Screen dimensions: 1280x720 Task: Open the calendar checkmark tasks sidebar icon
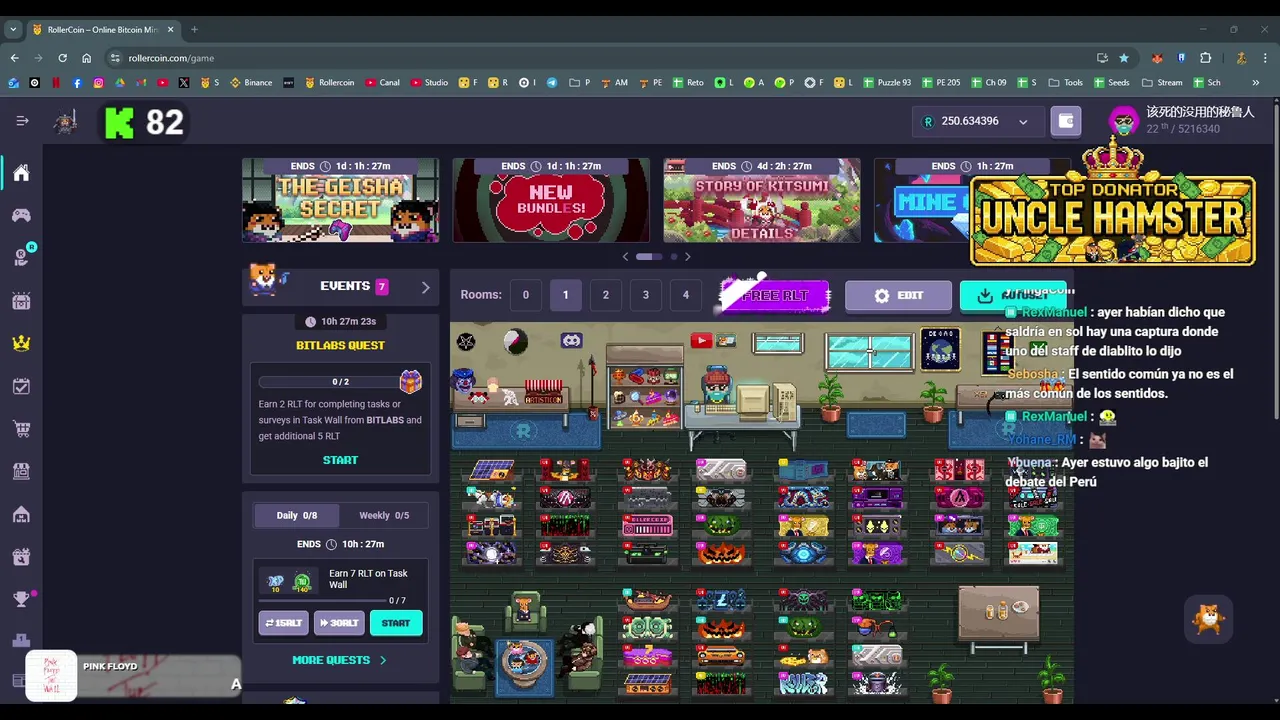click(x=21, y=386)
